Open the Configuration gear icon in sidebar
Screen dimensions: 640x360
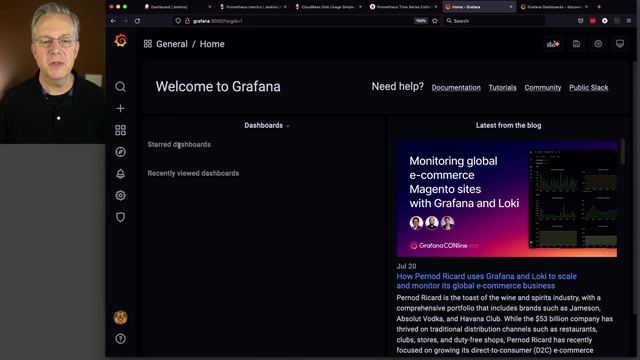pos(120,196)
